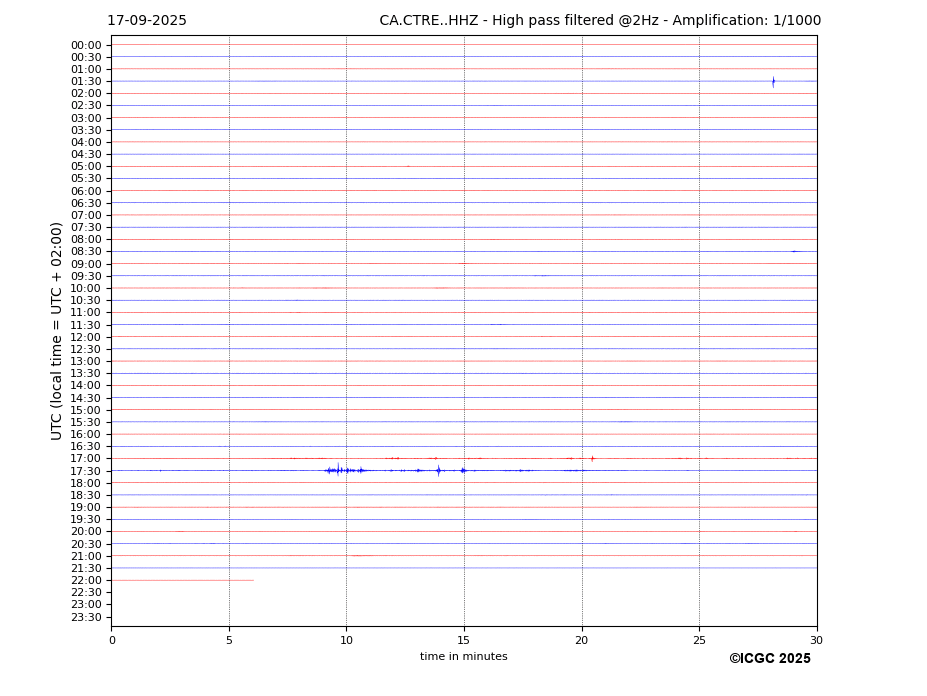
Task: Click the date label 17-09-2025
Action: [x=147, y=21]
